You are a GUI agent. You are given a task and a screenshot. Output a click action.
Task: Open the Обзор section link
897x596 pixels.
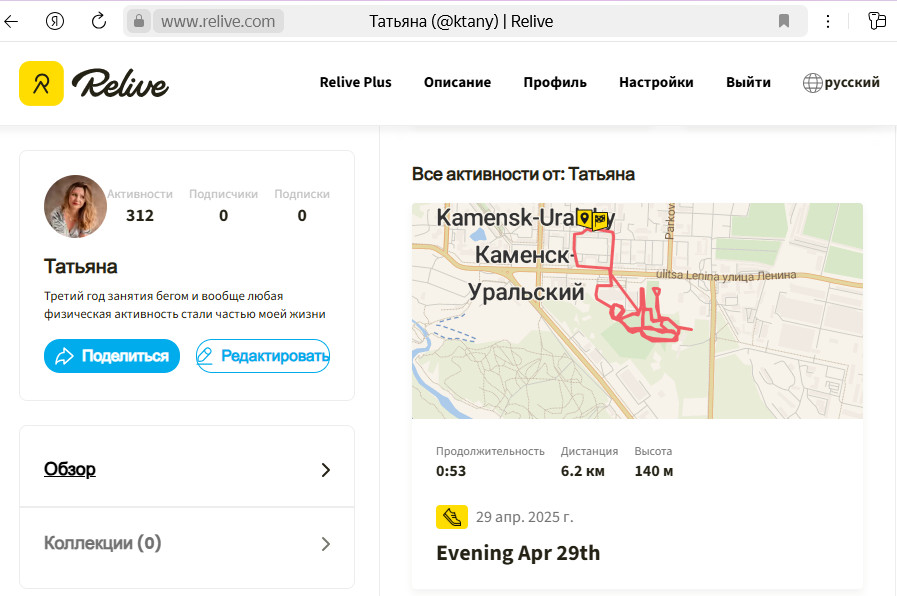coord(70,469)
